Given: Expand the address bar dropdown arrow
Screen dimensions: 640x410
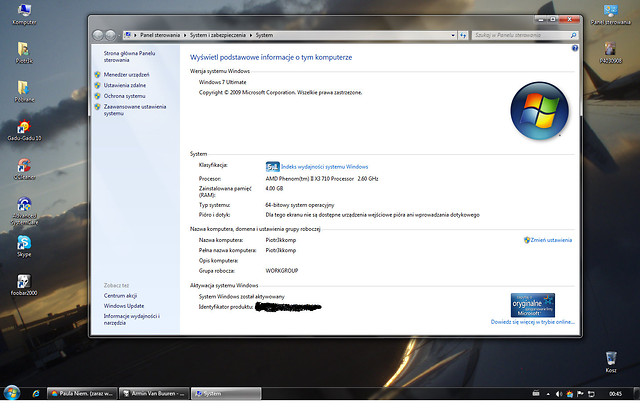Looking at the screenshot, I should [x=453, y=35].
